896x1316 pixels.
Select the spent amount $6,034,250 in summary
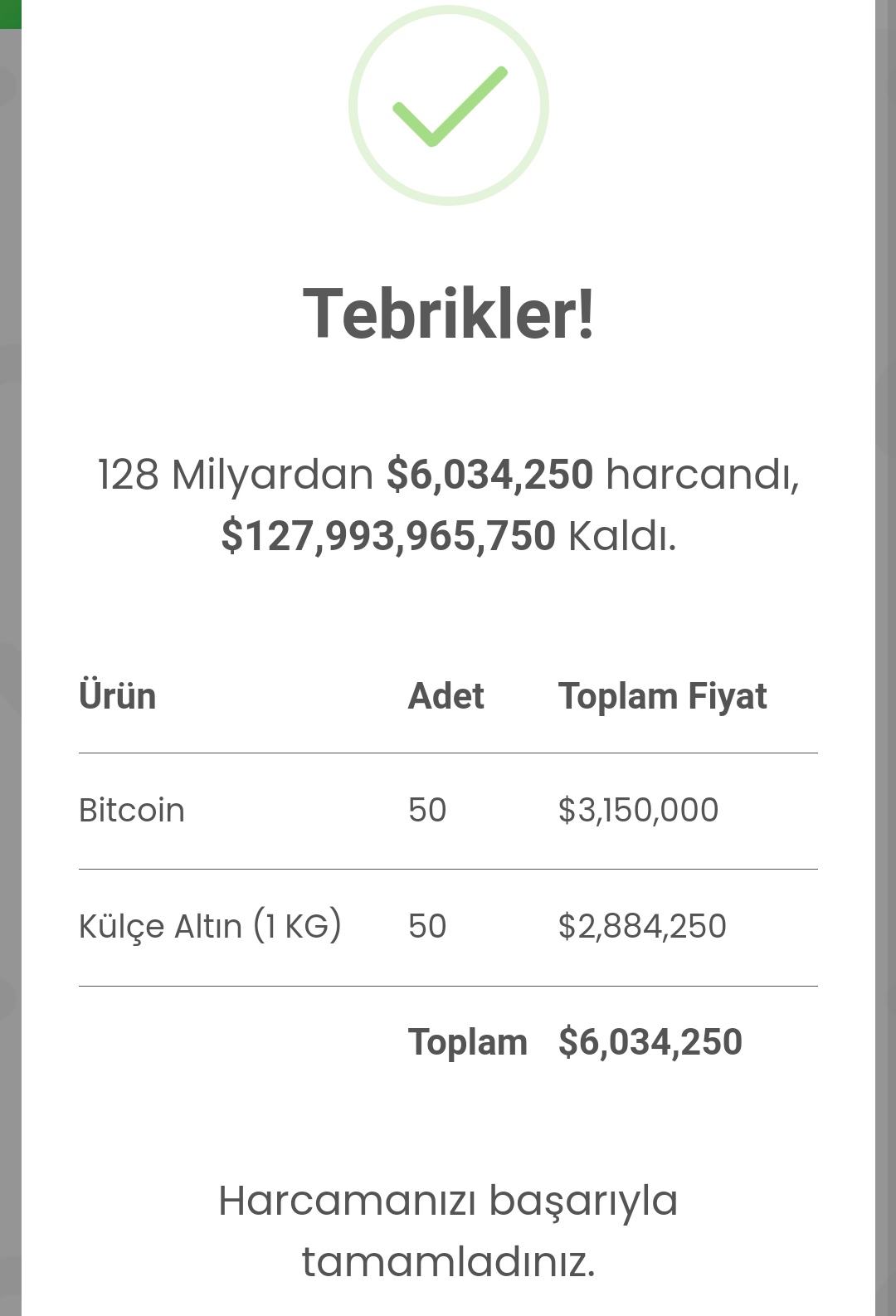(x=490, y=475)
